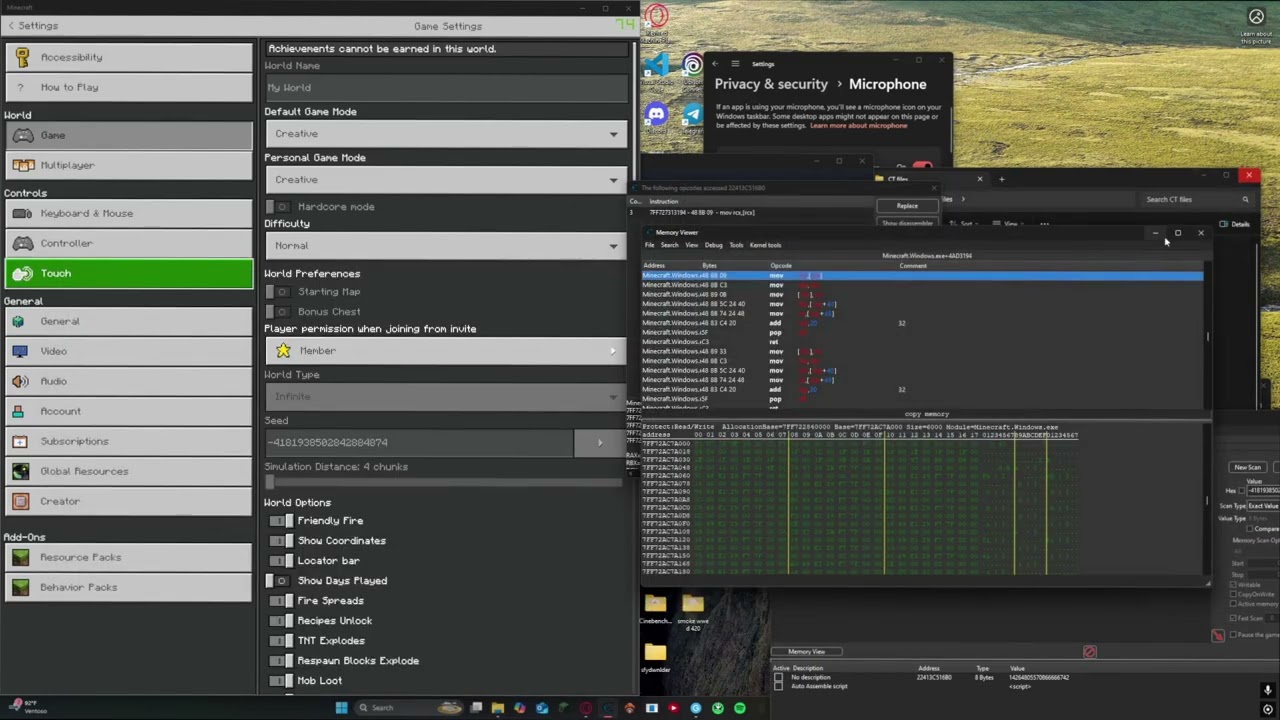Viewport: 1280px width, 720px height.
Task: Click the Memory View button in Cheat Engine
Action: 807,652
